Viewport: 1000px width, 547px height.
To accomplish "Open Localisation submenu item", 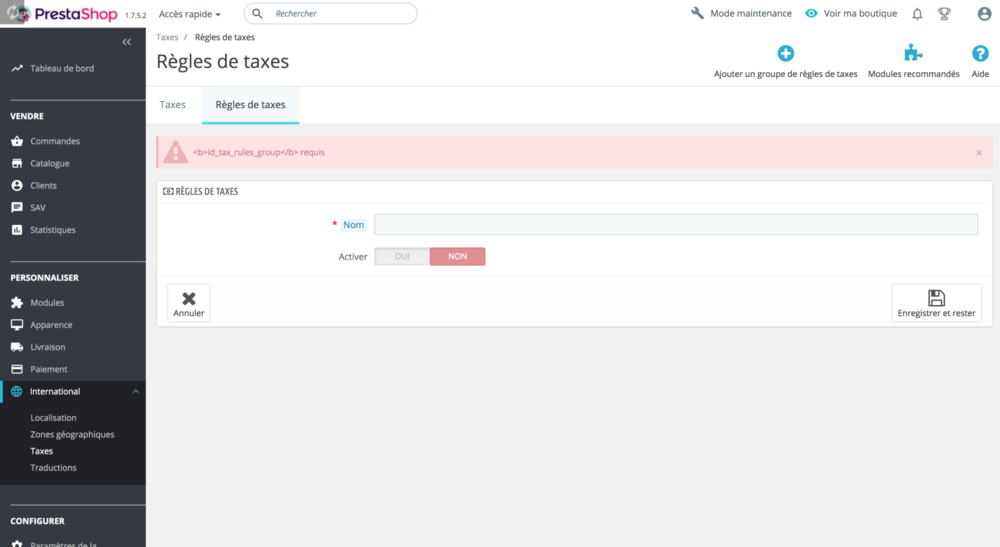I will point(54,418).
